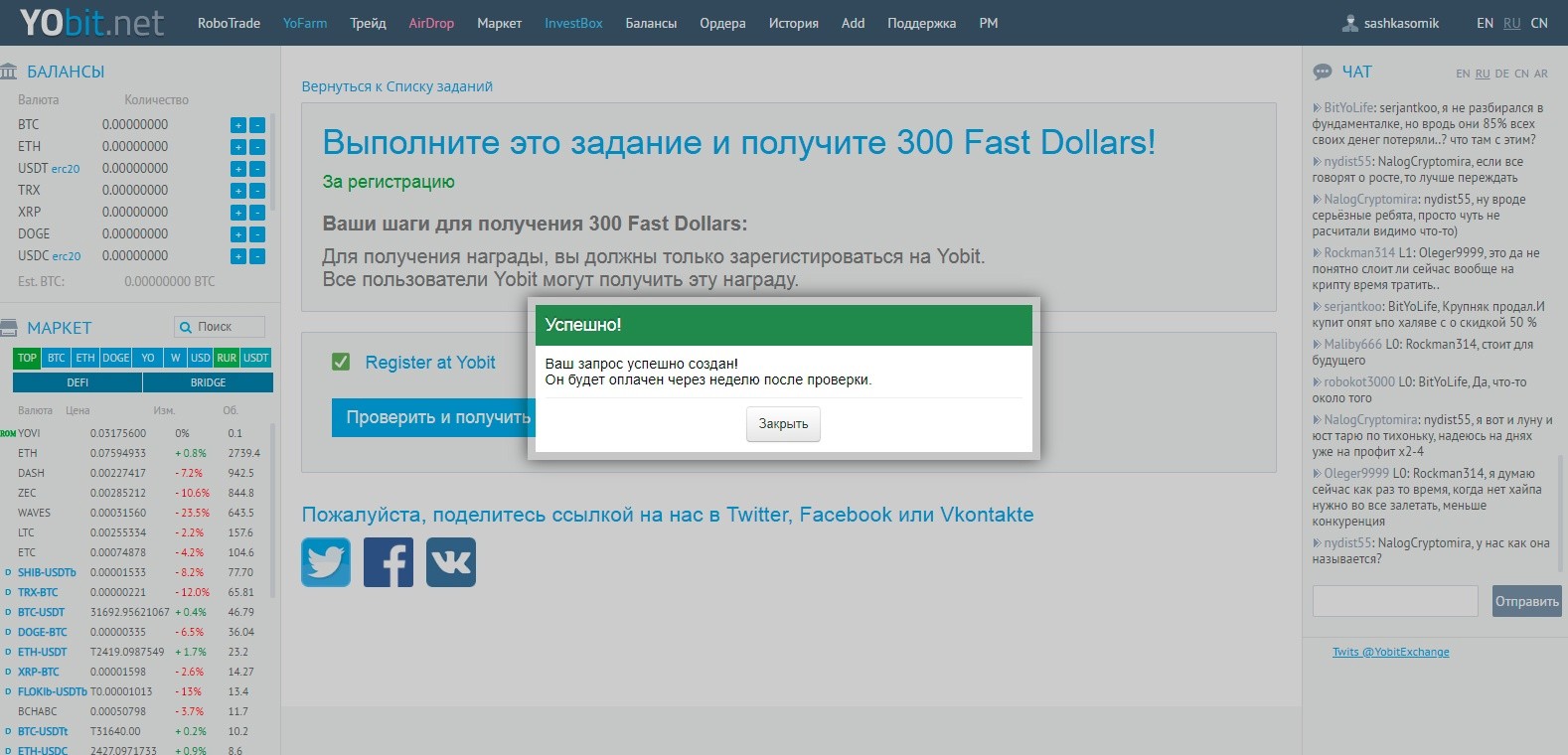Click the plus deposit icon for DOGE
Viewport: 1568px width, 755px height.
pyautogui.click(x=238, y=234)
